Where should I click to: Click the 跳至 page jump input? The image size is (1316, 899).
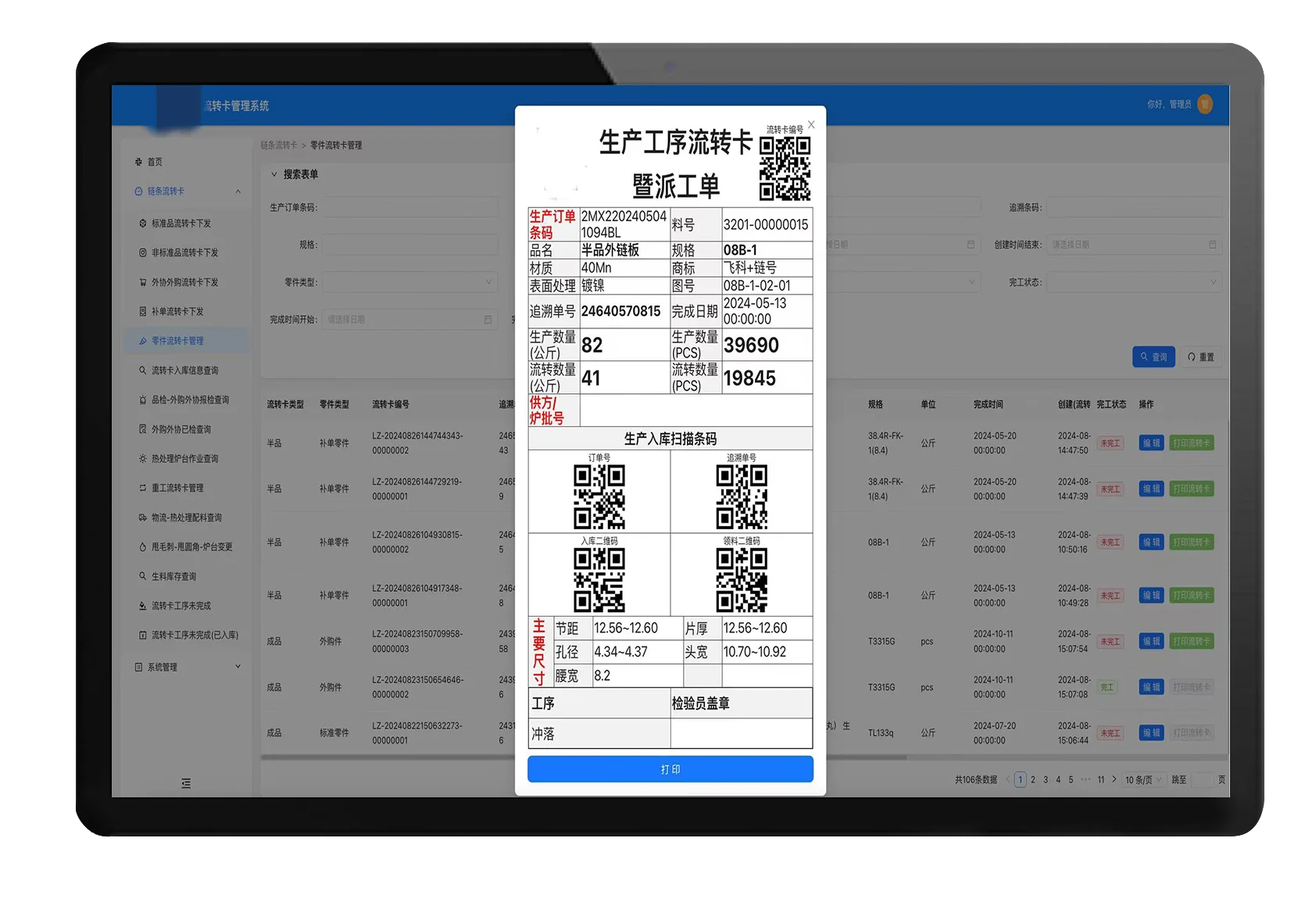point(1202,780)
